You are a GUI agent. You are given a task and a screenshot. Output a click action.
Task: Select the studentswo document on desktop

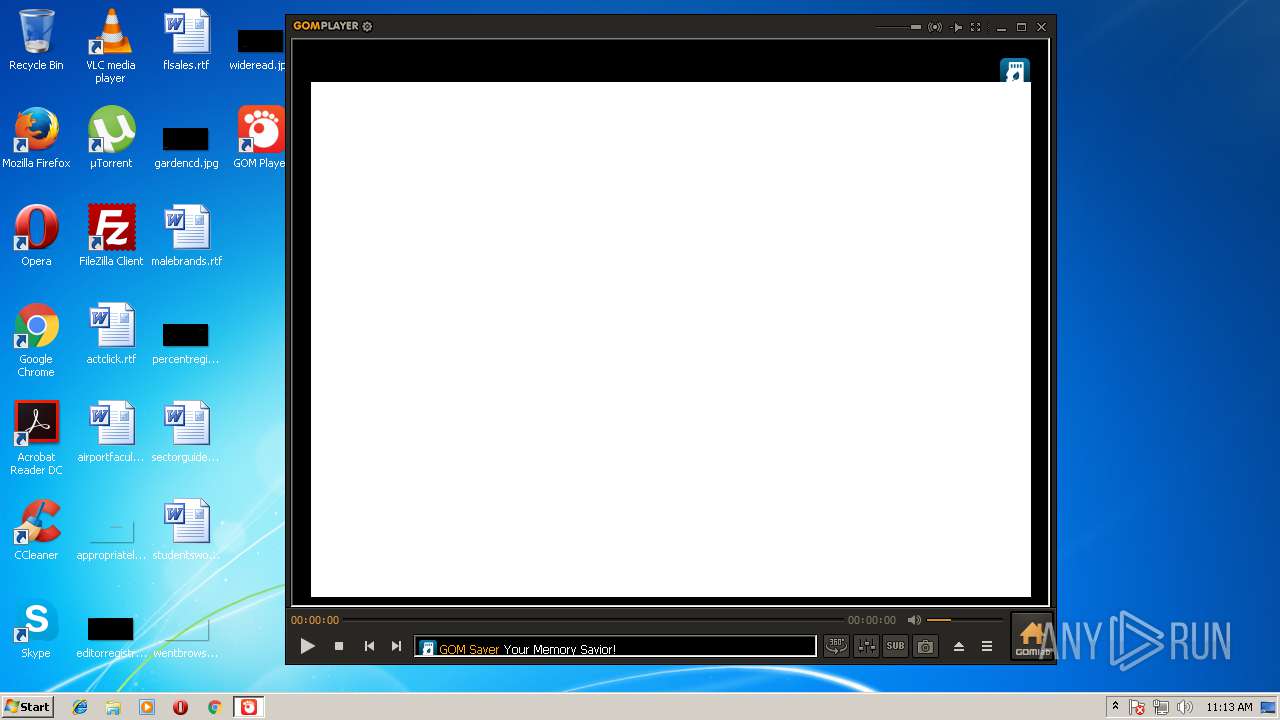point(186,530)
